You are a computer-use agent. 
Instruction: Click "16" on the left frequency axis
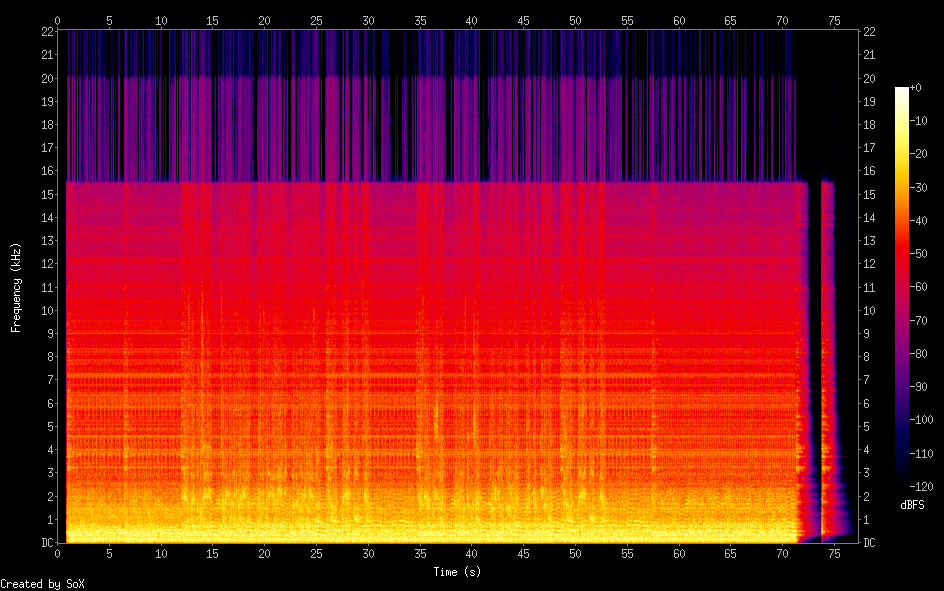[48, 171]
